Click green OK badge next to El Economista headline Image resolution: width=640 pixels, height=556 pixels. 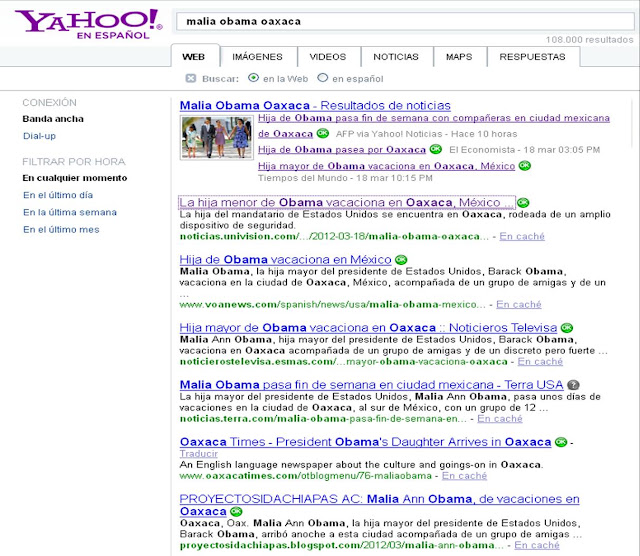[x=436, y=149]
